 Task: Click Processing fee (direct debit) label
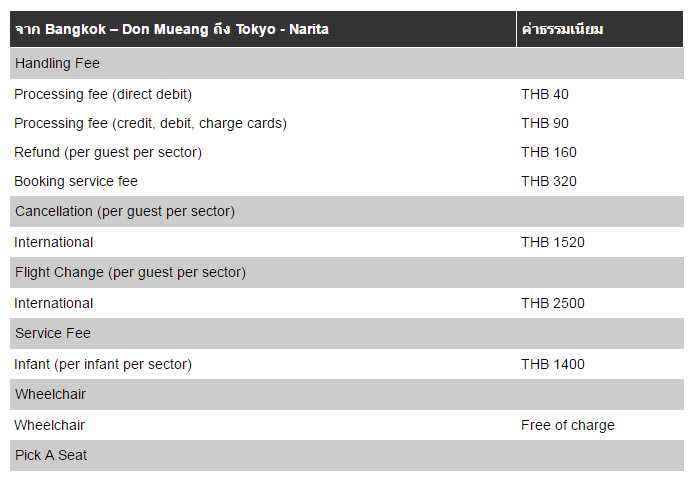click(103, 94)
